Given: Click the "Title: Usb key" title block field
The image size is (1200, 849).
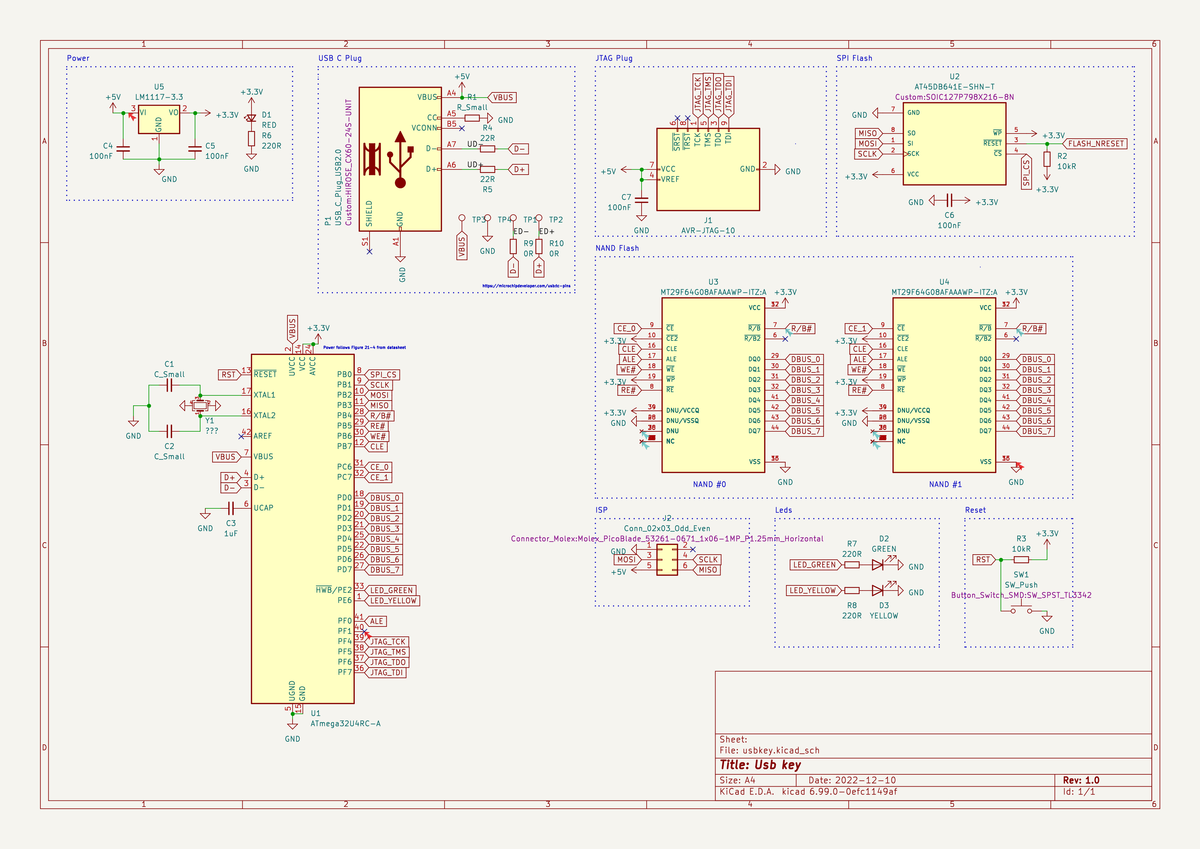Looking at the screenshot, I should click(760, 764).
